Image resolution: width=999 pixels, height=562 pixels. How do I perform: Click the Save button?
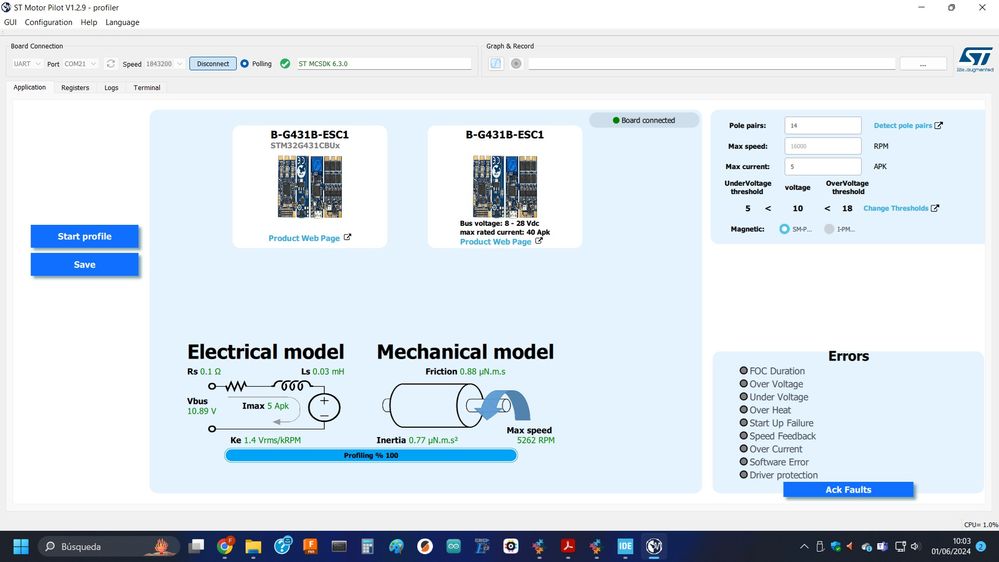(85, 264)
